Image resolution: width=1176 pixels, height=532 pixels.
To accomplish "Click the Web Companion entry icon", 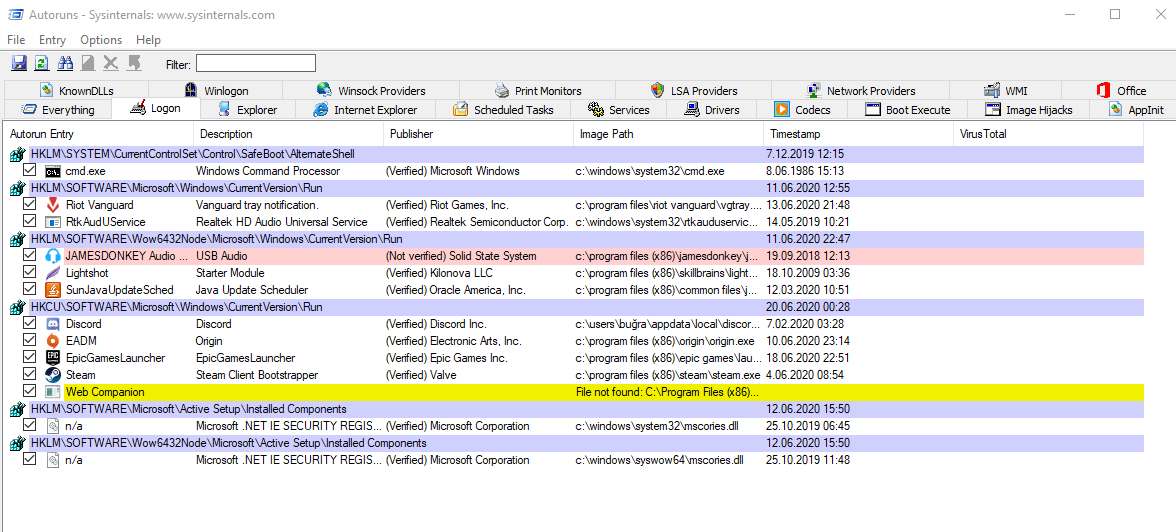I will click(x=52, y=392).
